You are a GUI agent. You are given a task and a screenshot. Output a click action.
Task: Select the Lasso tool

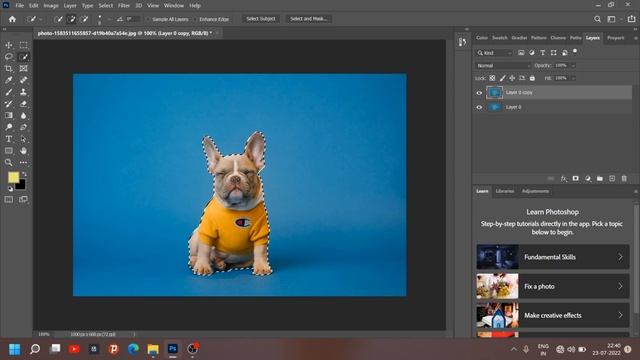9,57
